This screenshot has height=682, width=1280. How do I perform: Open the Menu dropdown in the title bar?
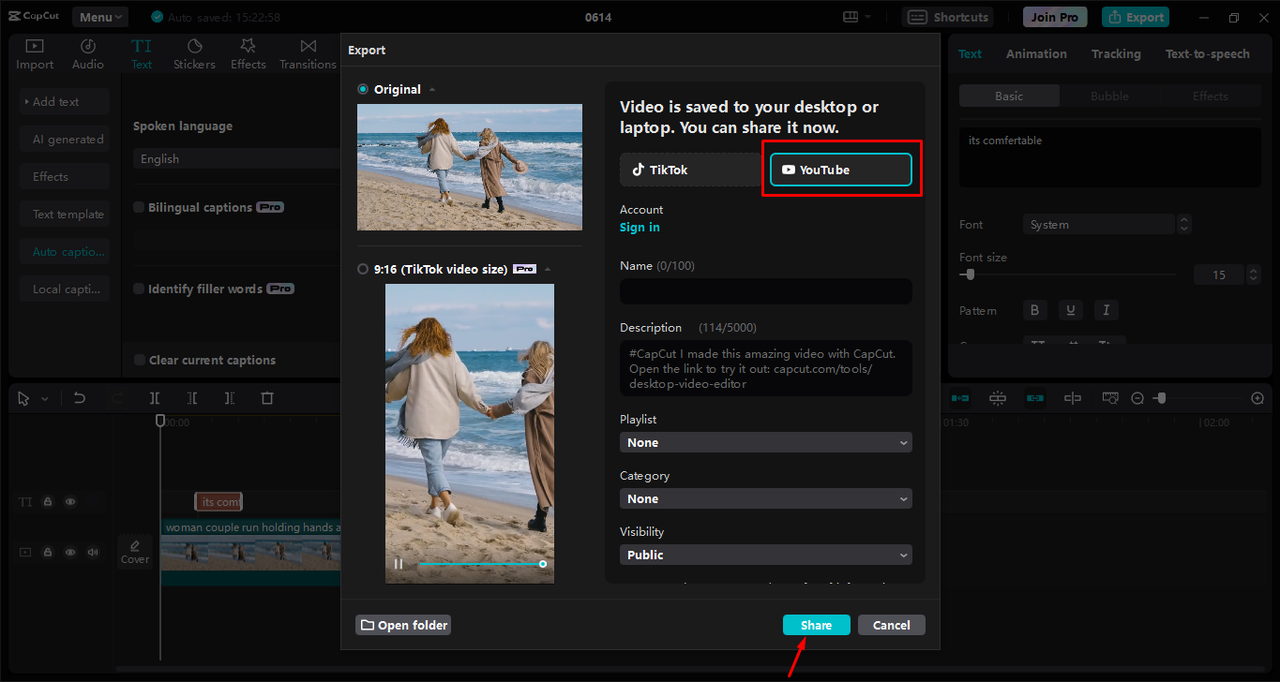[100, 17]
